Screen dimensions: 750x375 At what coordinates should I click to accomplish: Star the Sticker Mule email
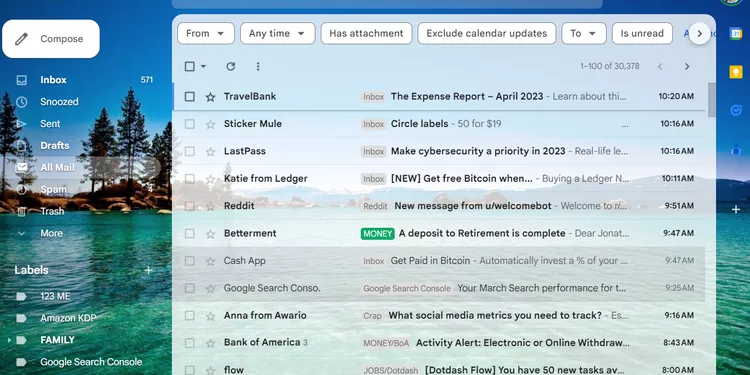pos(210,124)
